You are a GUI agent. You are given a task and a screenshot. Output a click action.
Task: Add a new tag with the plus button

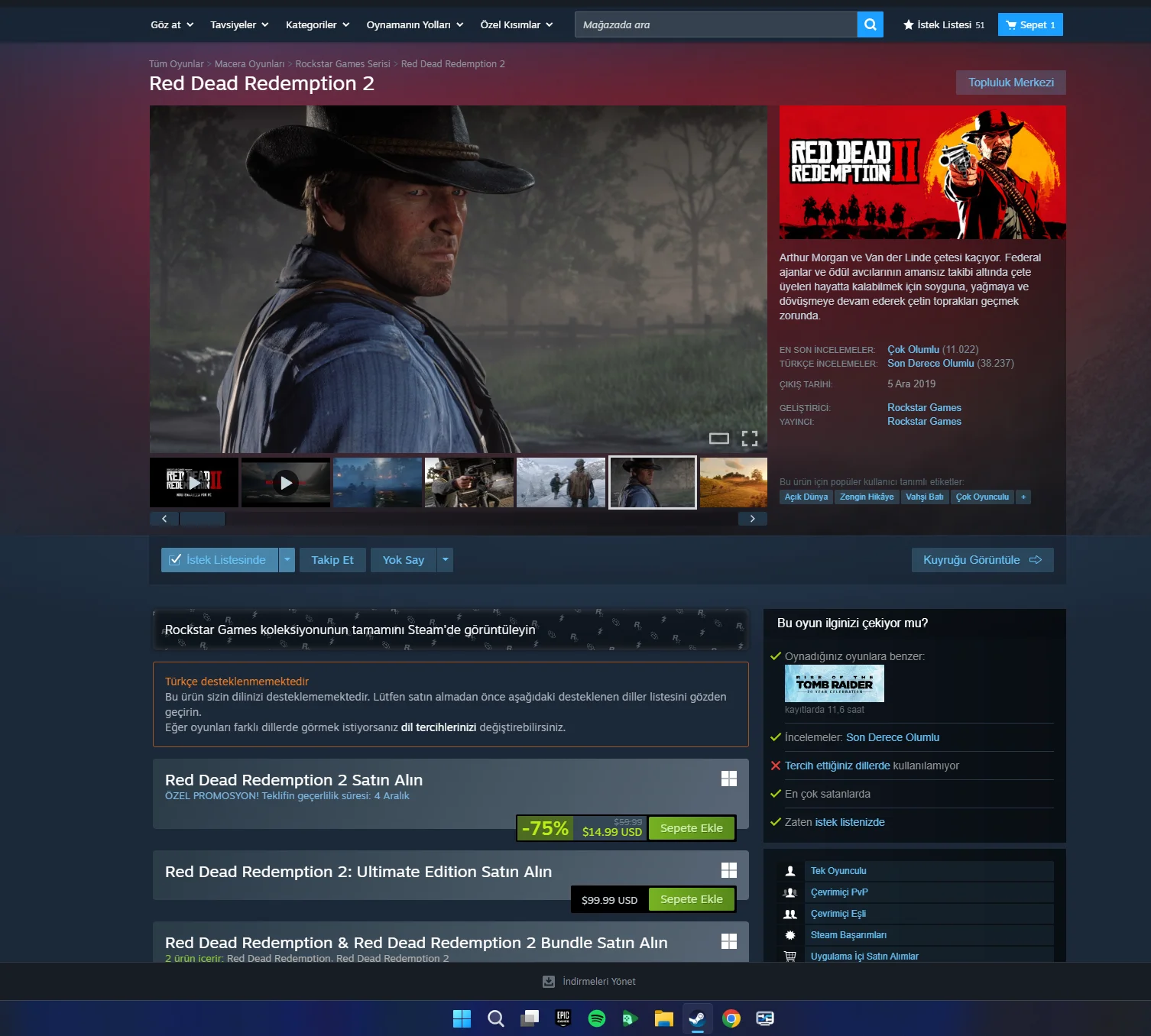click(1023, 497)
